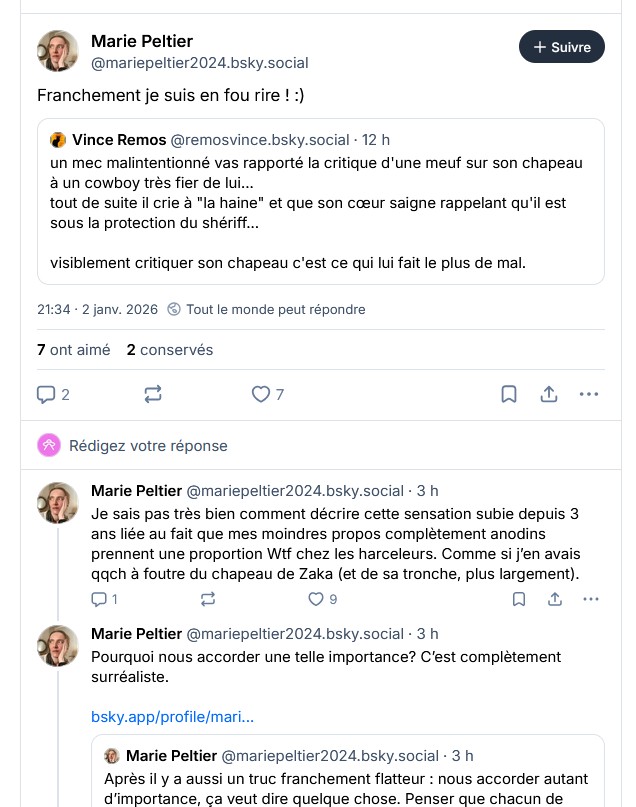Screen dimensions: 636x807
Task: Follow Marie Peltier with Suivre button
Action: click(562, 47)
